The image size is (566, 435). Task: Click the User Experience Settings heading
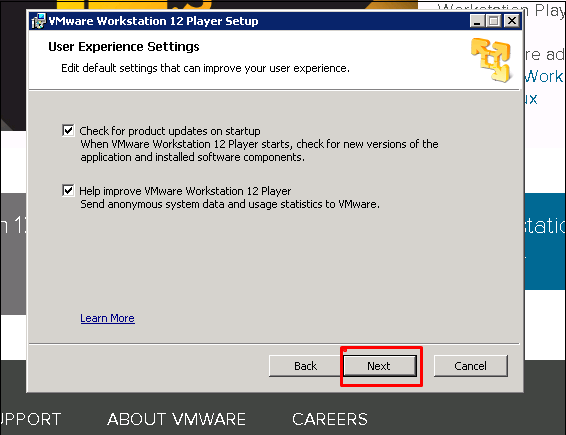coord(124,47)
